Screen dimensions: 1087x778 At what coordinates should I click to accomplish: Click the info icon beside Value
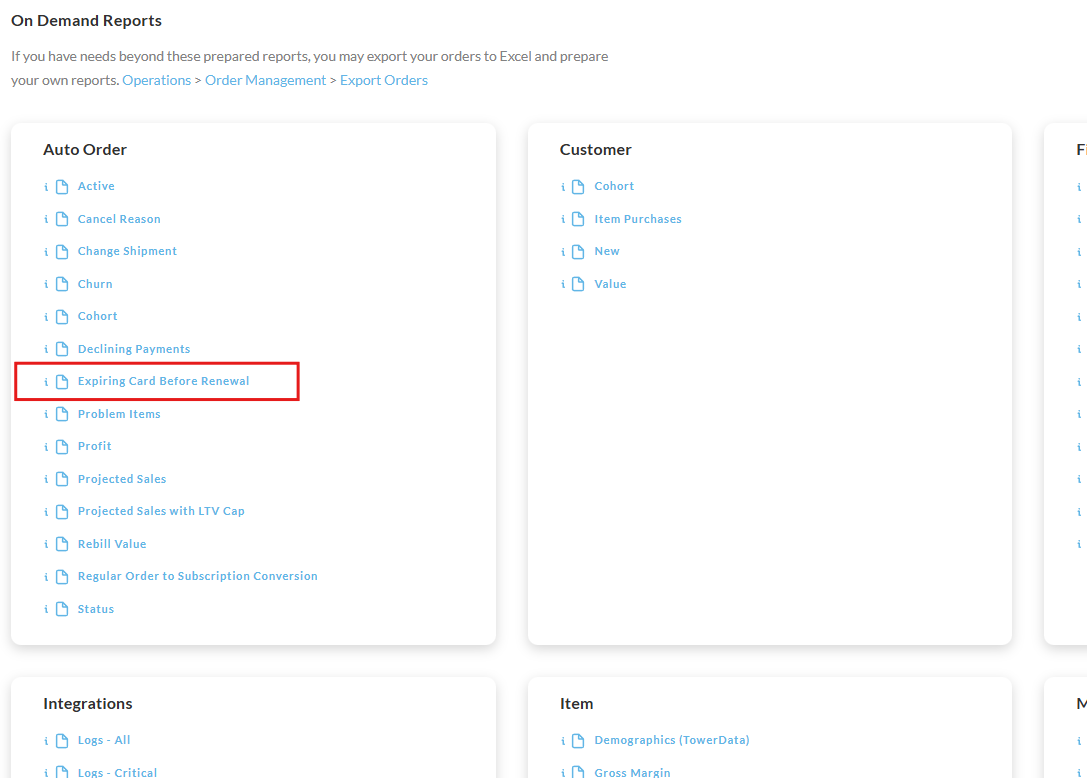(563, 284)
